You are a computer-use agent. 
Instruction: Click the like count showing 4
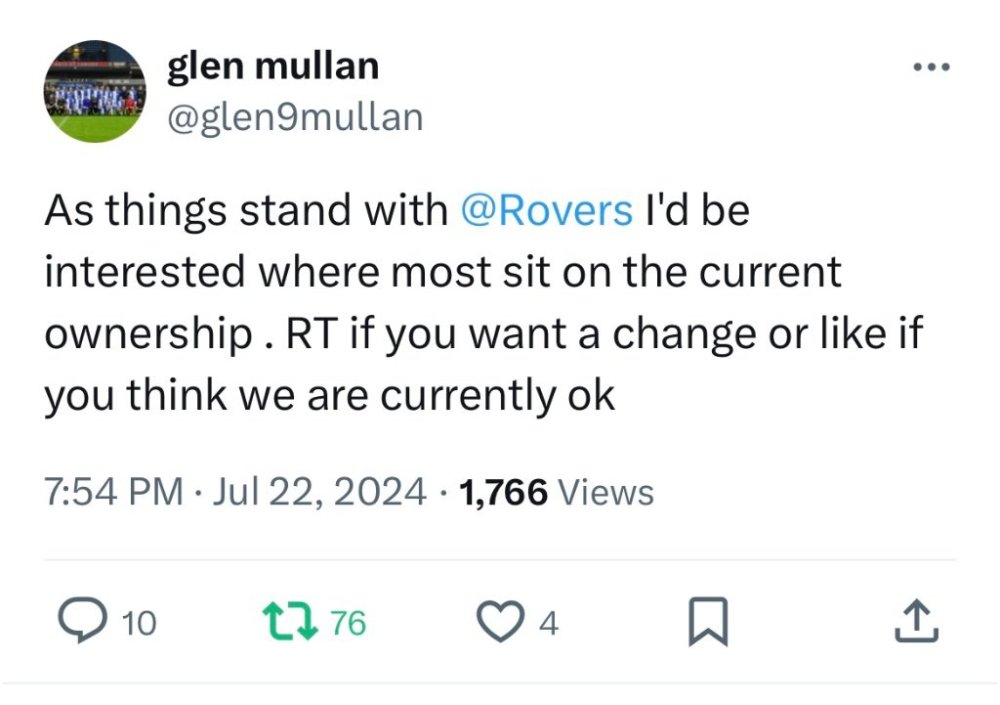click(548, 624)
